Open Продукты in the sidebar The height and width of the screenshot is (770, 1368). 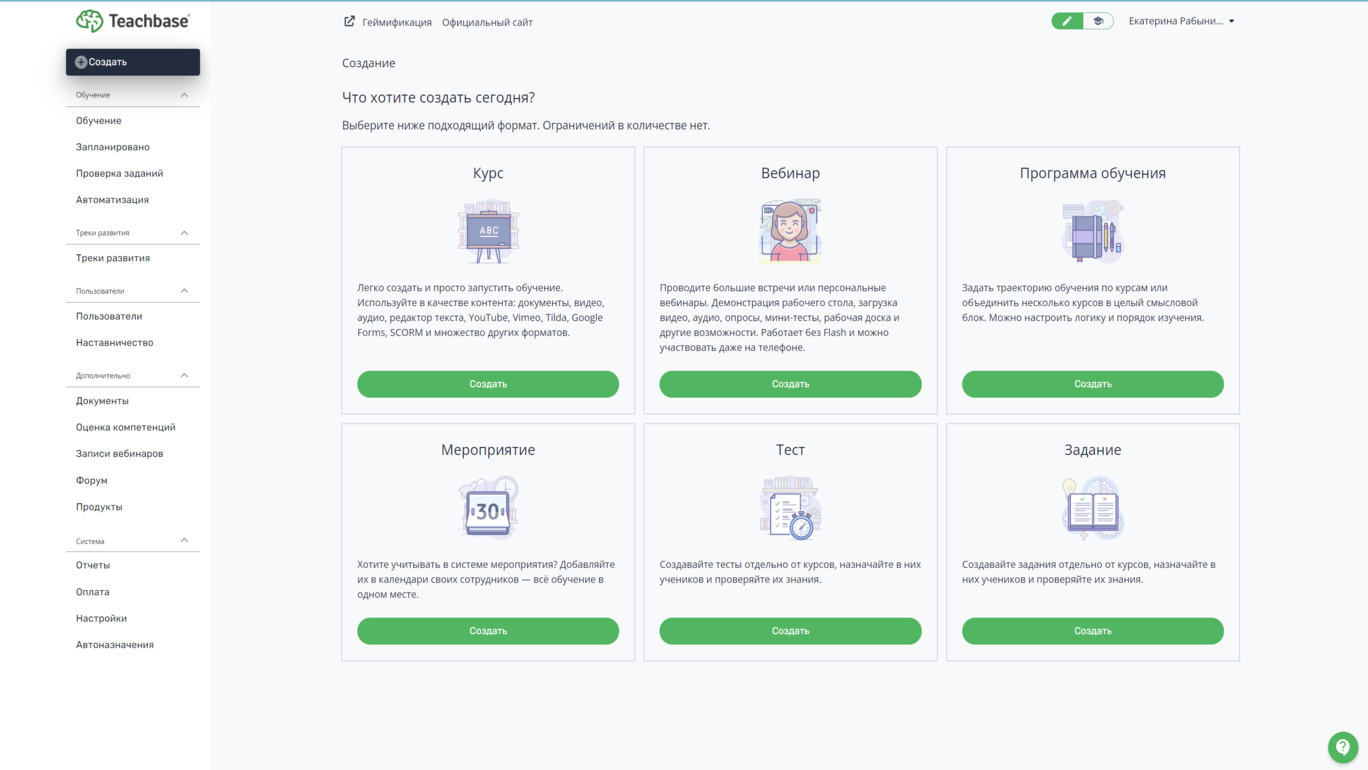pos(99,507)
